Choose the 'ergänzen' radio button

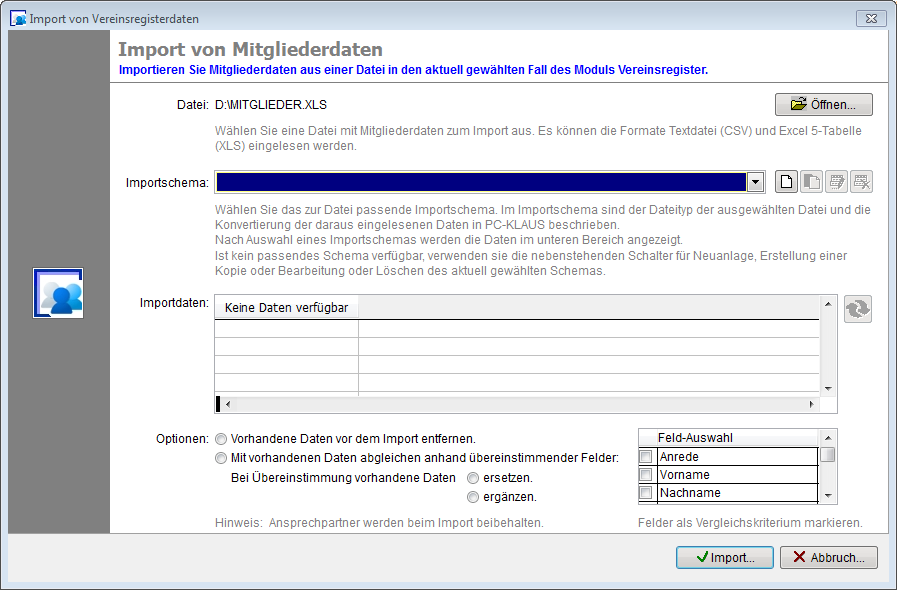pos(474,496)
